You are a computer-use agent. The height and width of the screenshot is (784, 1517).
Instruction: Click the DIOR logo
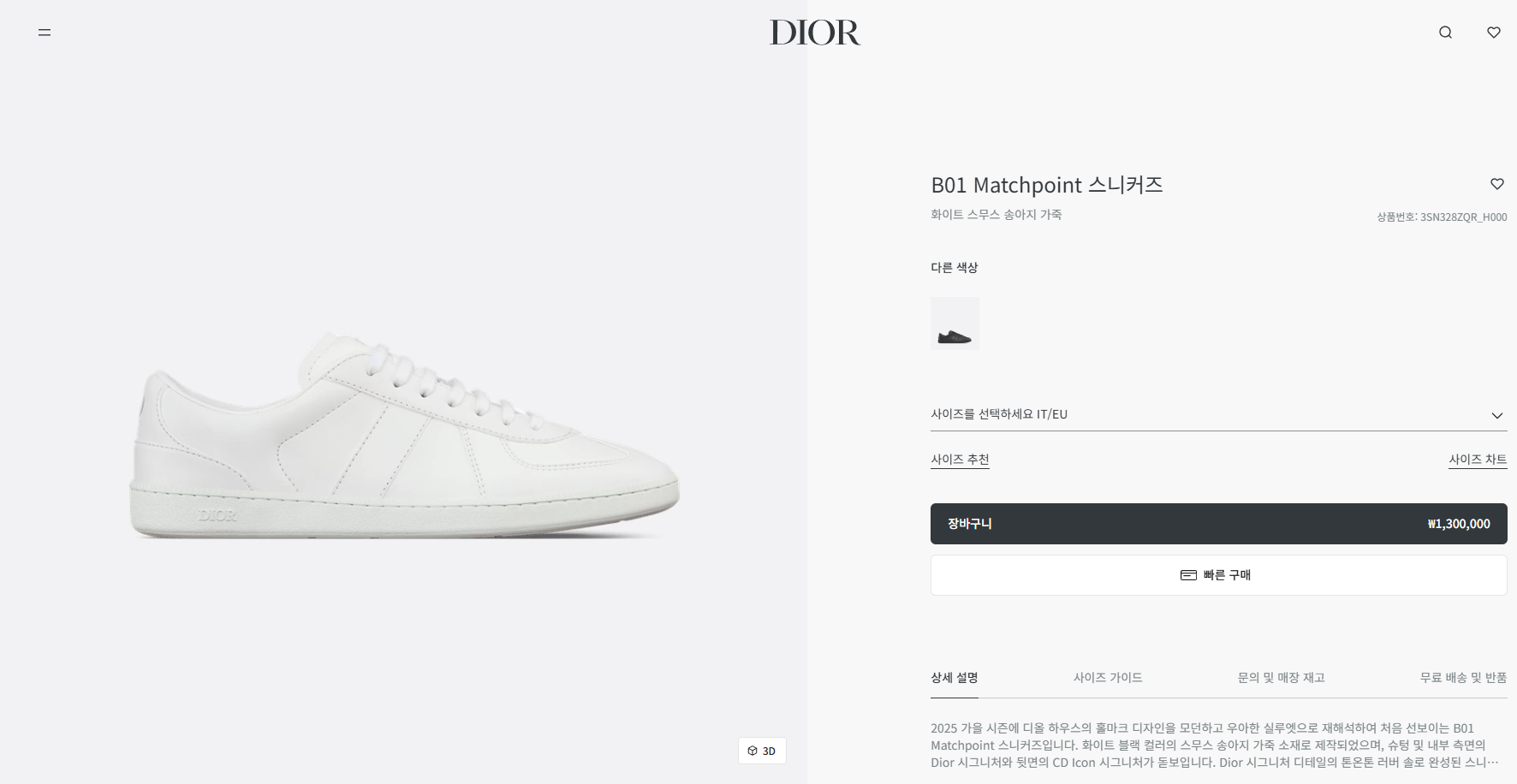point(815,33)
